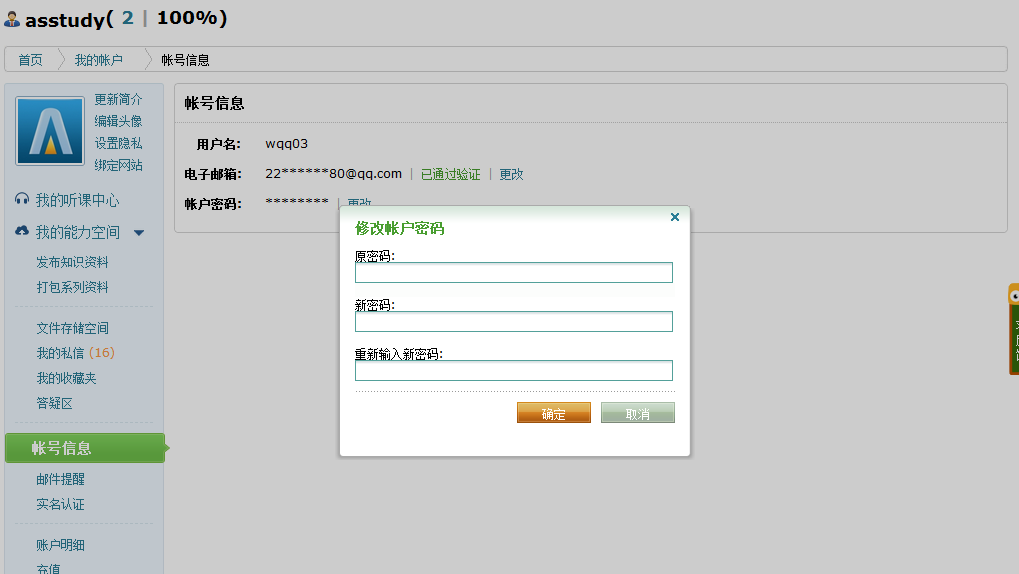Open 邮件提醒 in sidebar

tap(60, 479)
